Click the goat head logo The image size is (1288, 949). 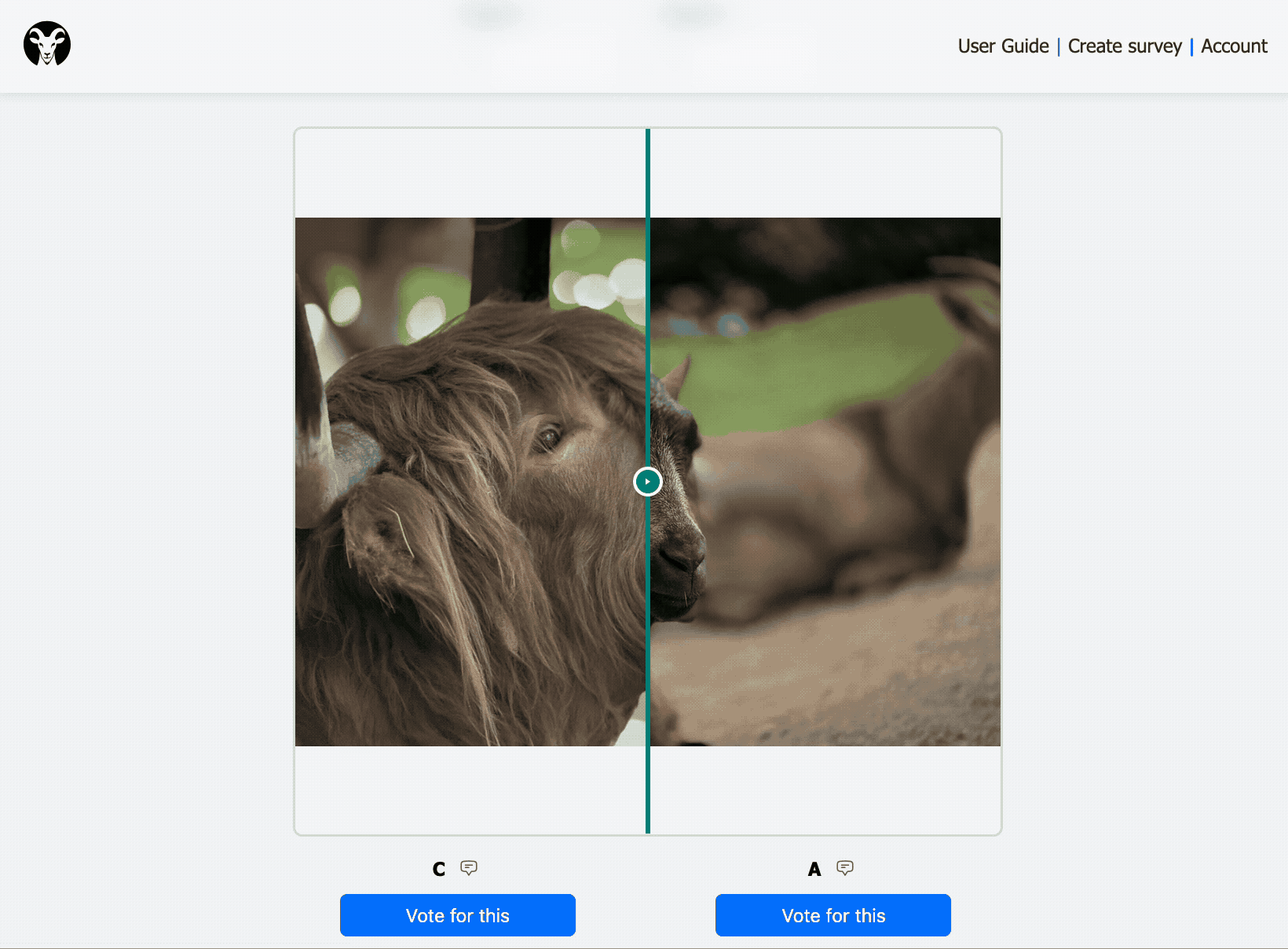[47, 44]
